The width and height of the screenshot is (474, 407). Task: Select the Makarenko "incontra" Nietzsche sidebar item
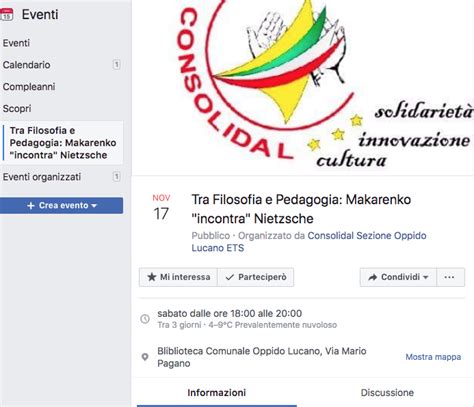pyautogui.click(x=63, y=143)
